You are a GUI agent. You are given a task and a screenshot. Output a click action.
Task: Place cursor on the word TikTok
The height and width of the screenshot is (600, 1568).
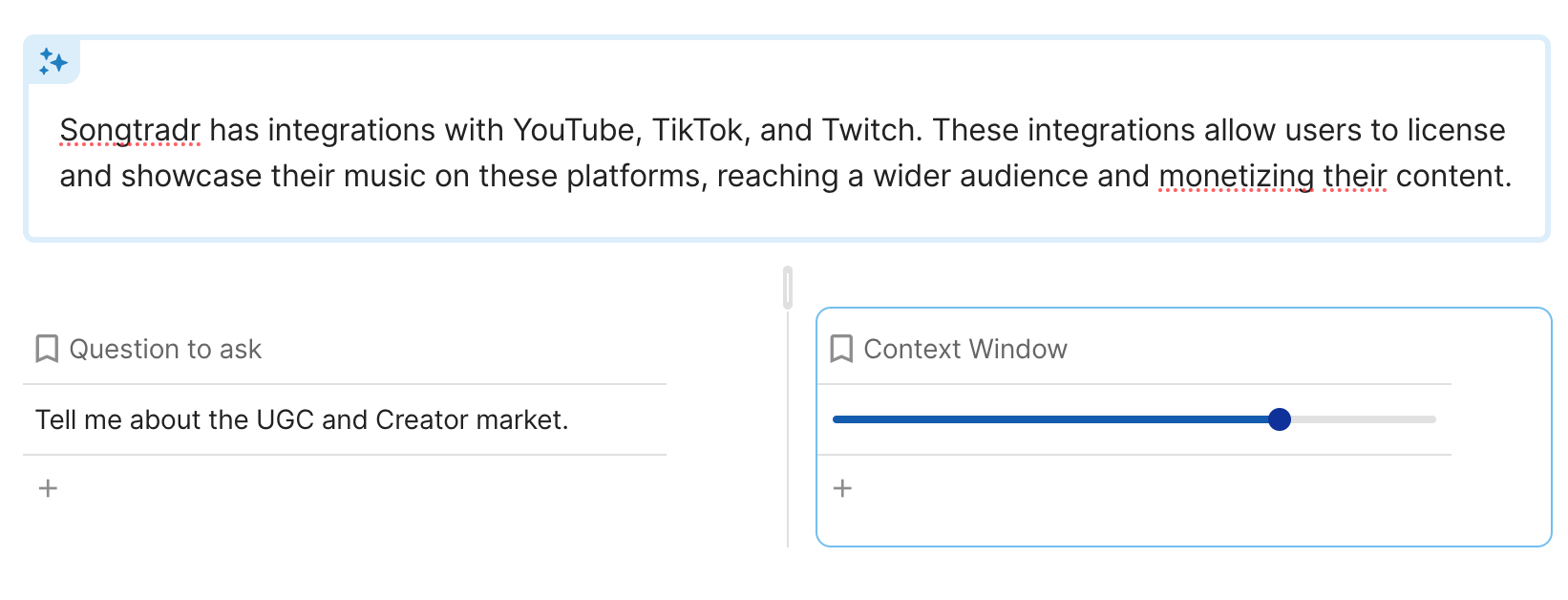[697, 130]
